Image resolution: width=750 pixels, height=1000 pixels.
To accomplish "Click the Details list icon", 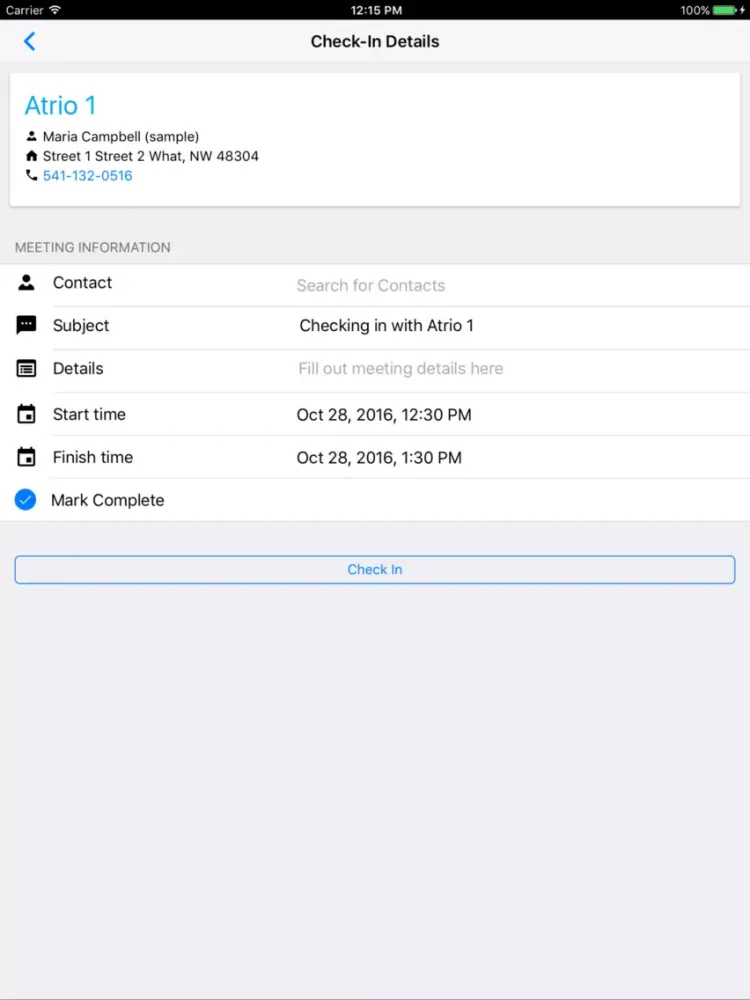I will coord(26,368).
